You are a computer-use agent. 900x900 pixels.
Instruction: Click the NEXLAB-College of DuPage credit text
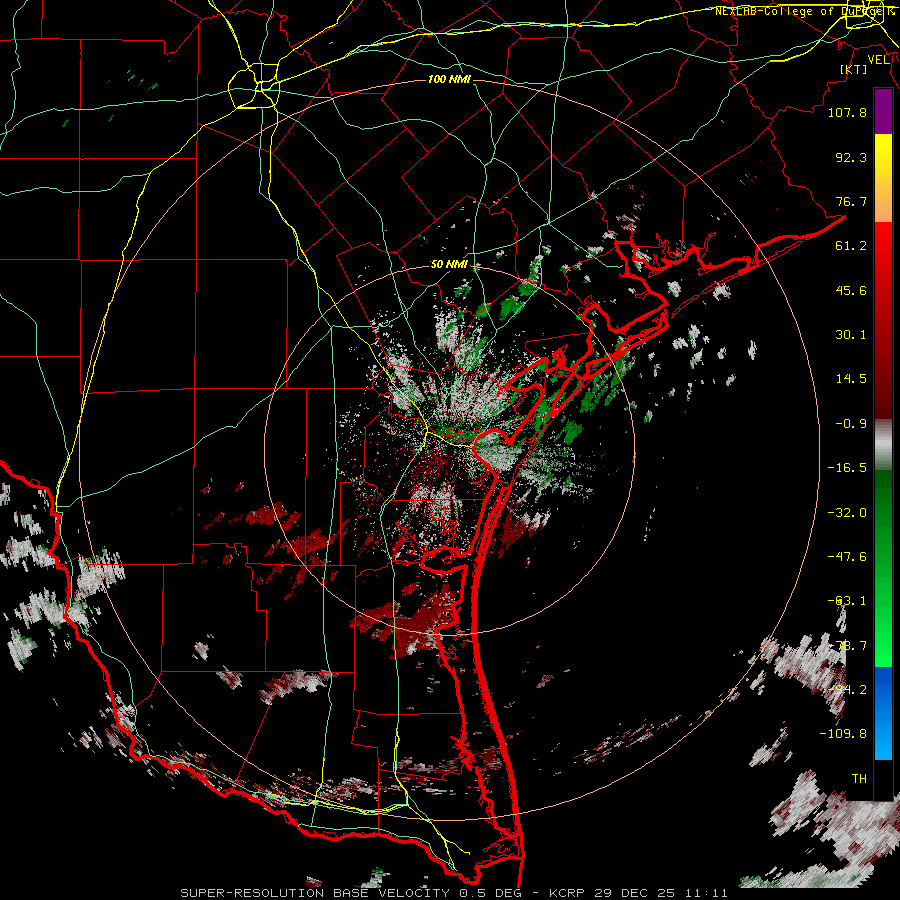click(806, 11)
